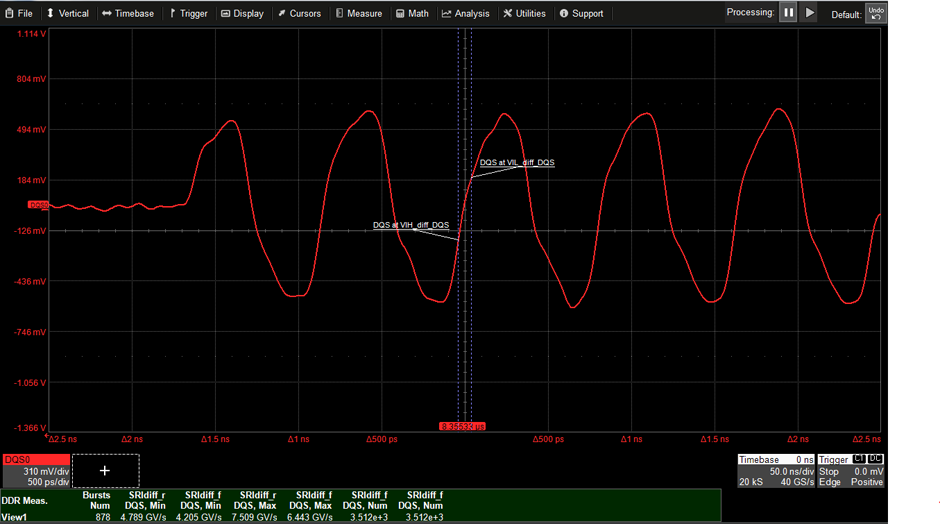Pause processing with the pause button
The image size is (940, 524).
[789, 13]
